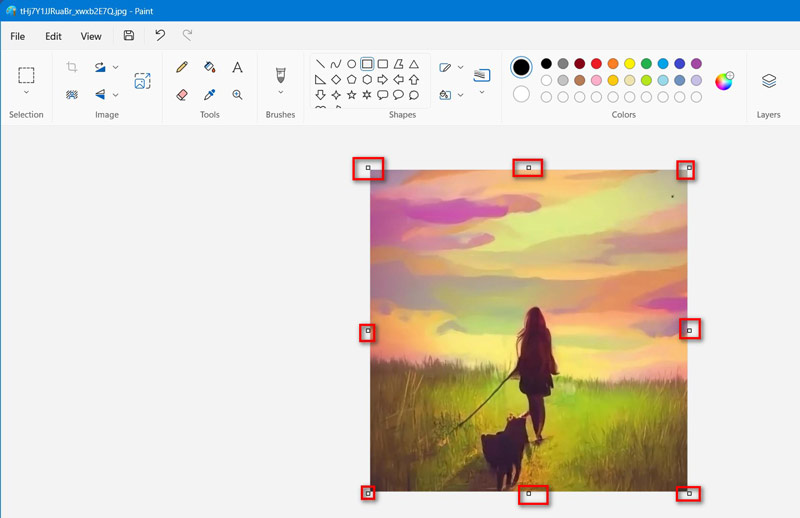Choose the selected Rectangle shape
Viewport: 800px width, 518px height.
click(x=367, y=64)
